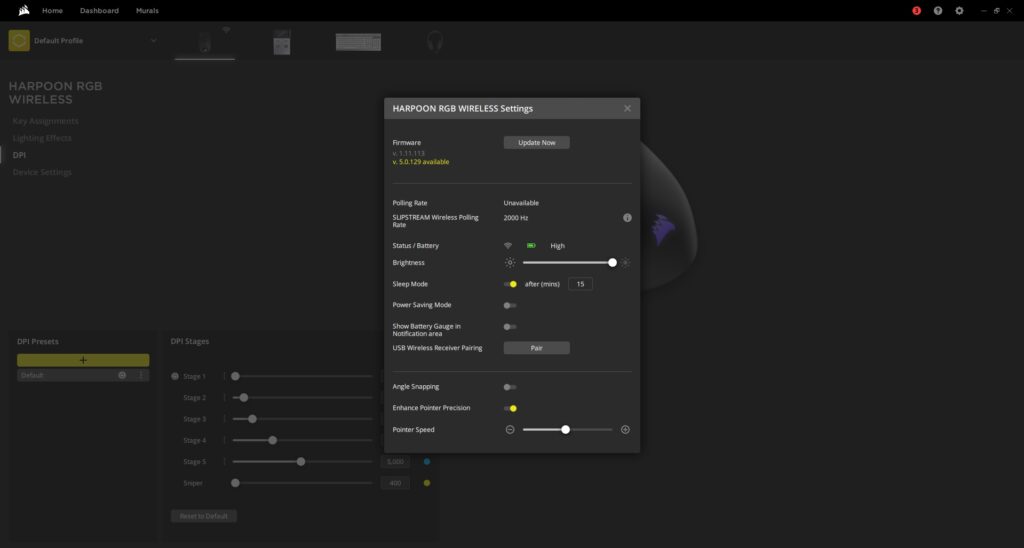
Task: Click the pointer speed minus icon
Action: [x=510, y=429]
